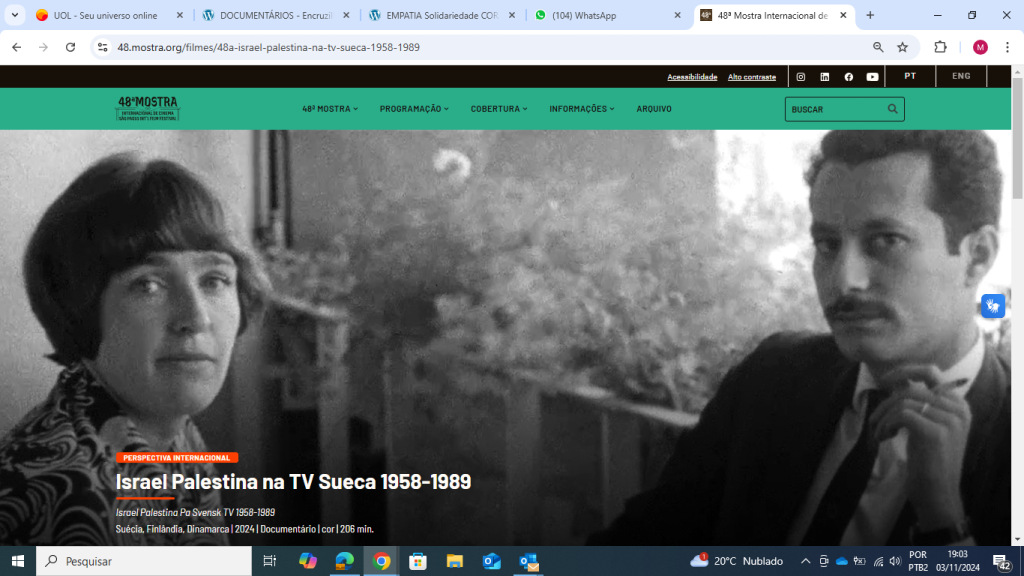This screenshot has width=1024, height=576.
Task: Open the sign language accessibility widget
Action: pyautogui.click(x=992, y=306)
